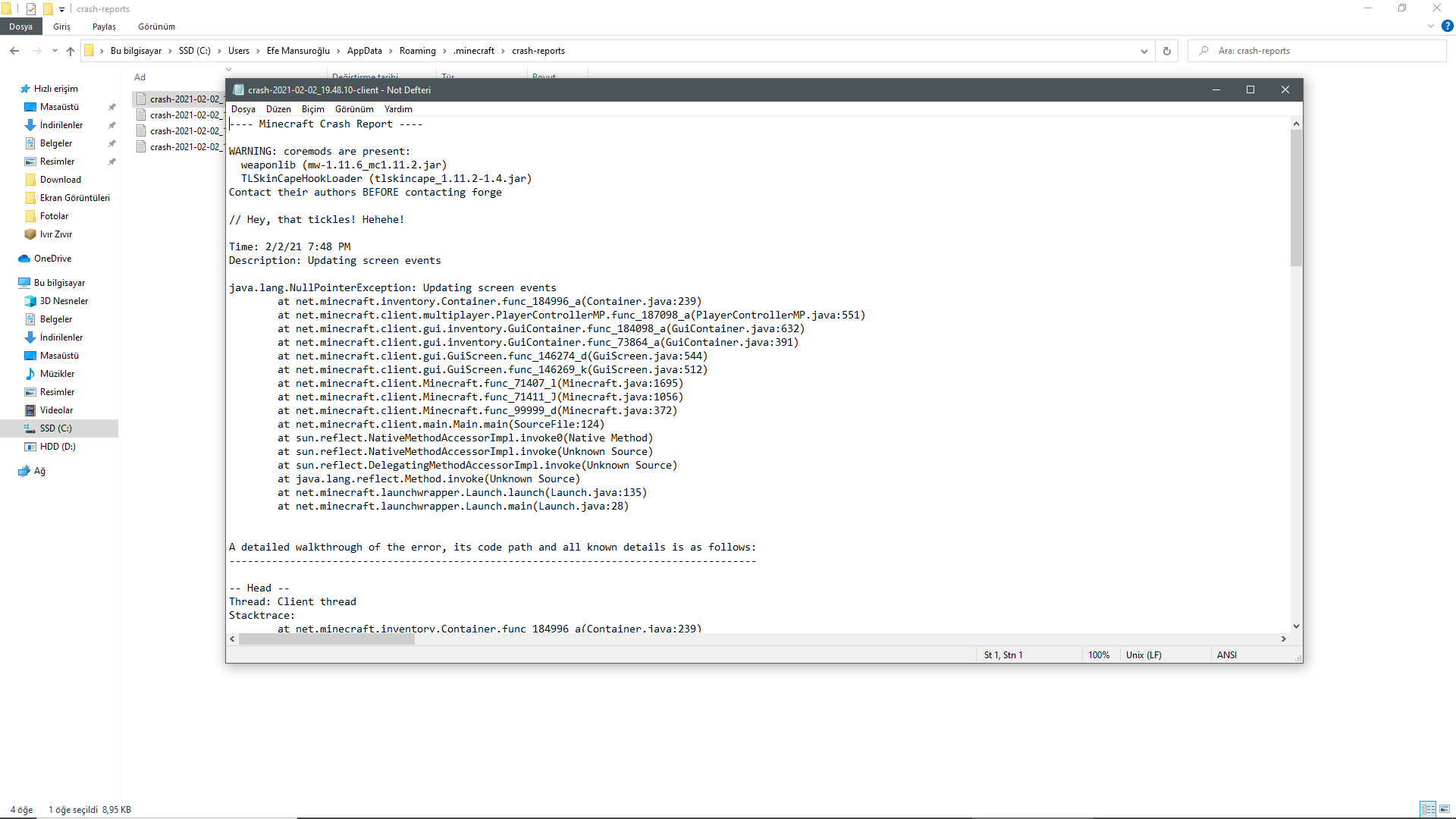Select Bu bilgisayar in navigation pane

59,283
